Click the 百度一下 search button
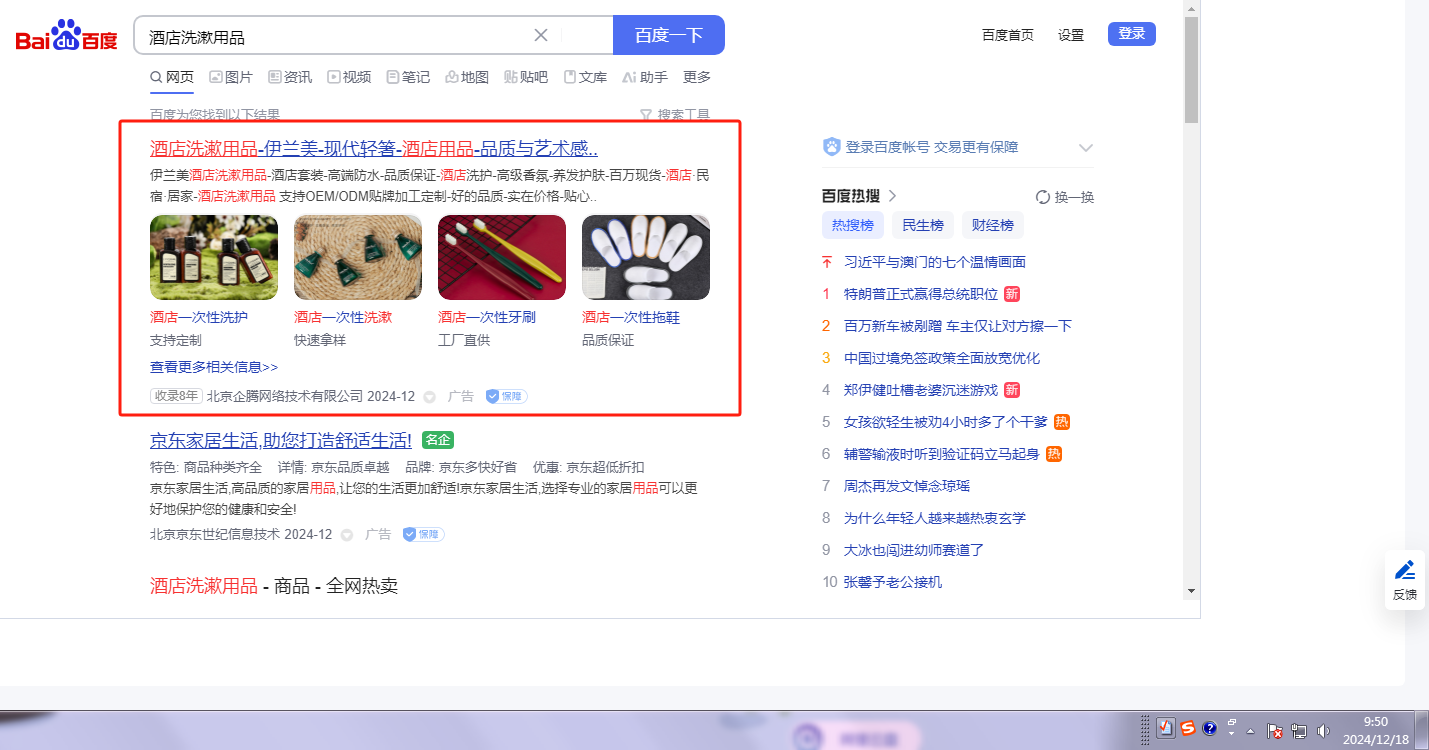This screenshot has height=750, width=1429. pyautogui.click(x=669, y=35)
